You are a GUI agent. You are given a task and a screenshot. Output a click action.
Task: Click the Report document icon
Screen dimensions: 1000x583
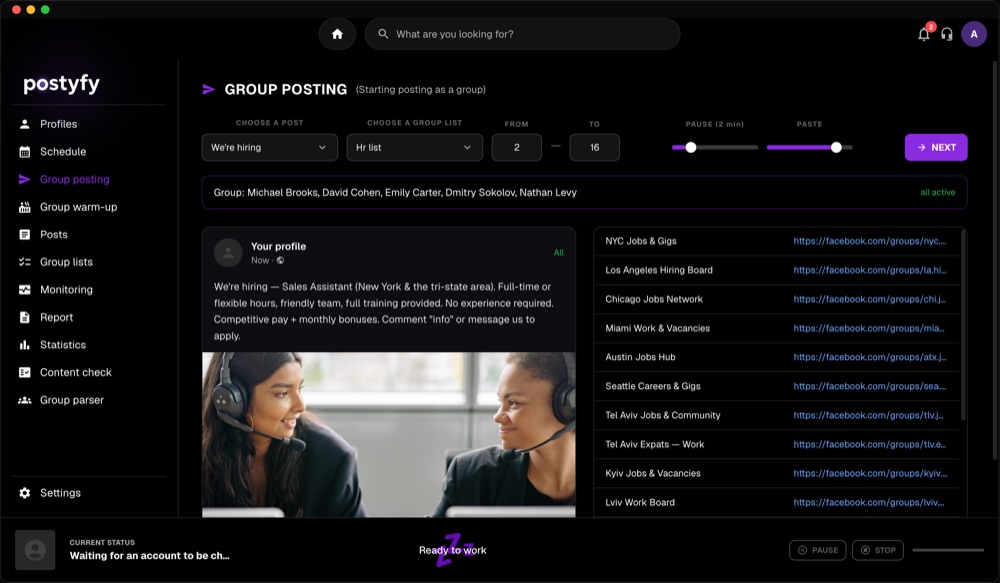point(25,317)
